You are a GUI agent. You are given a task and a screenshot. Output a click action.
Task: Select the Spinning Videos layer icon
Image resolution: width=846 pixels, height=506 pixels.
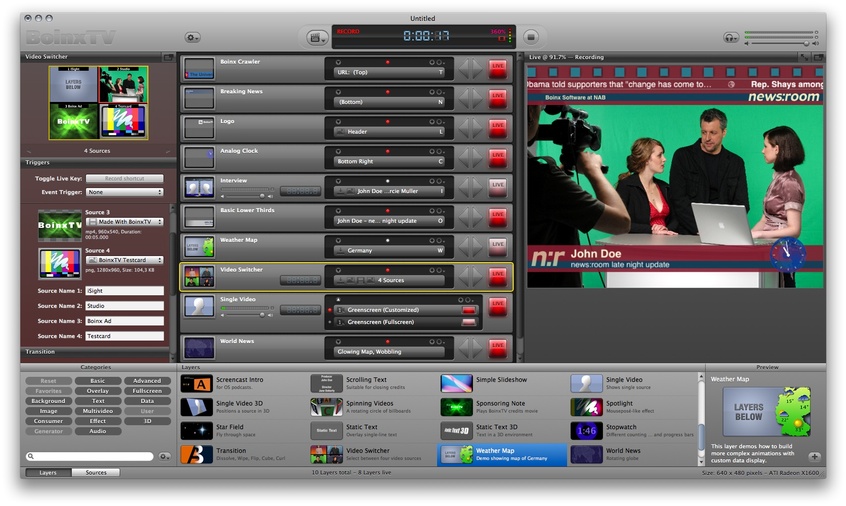326,407
